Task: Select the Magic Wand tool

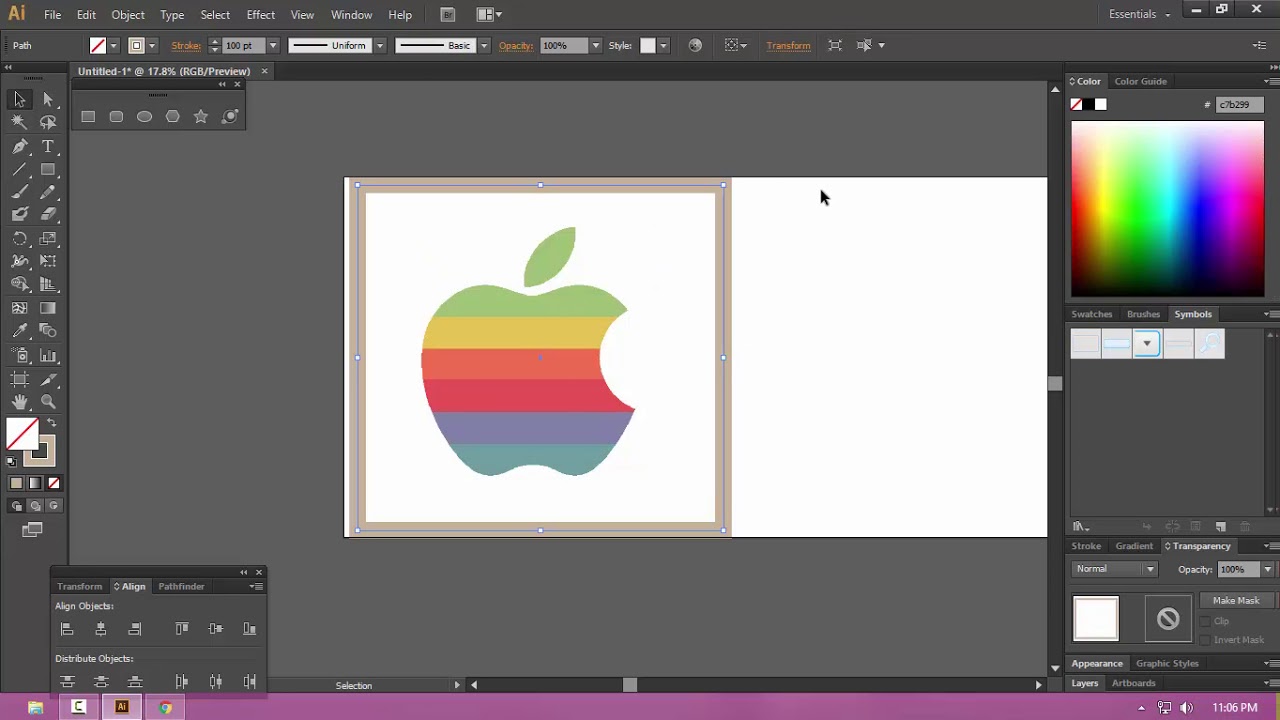Action: click(19, 122)
